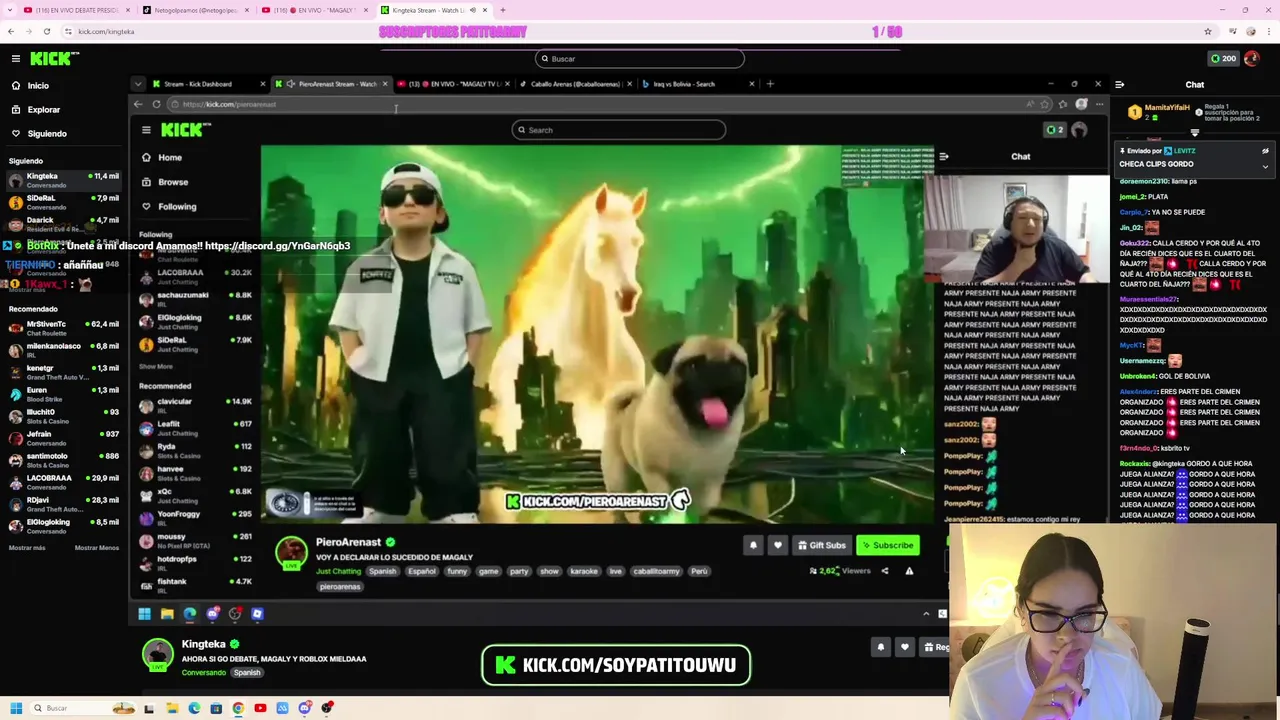1280x720 pixels.
Task: Open Explorar in outer Kick sidebar
Action: coord(43,110)
